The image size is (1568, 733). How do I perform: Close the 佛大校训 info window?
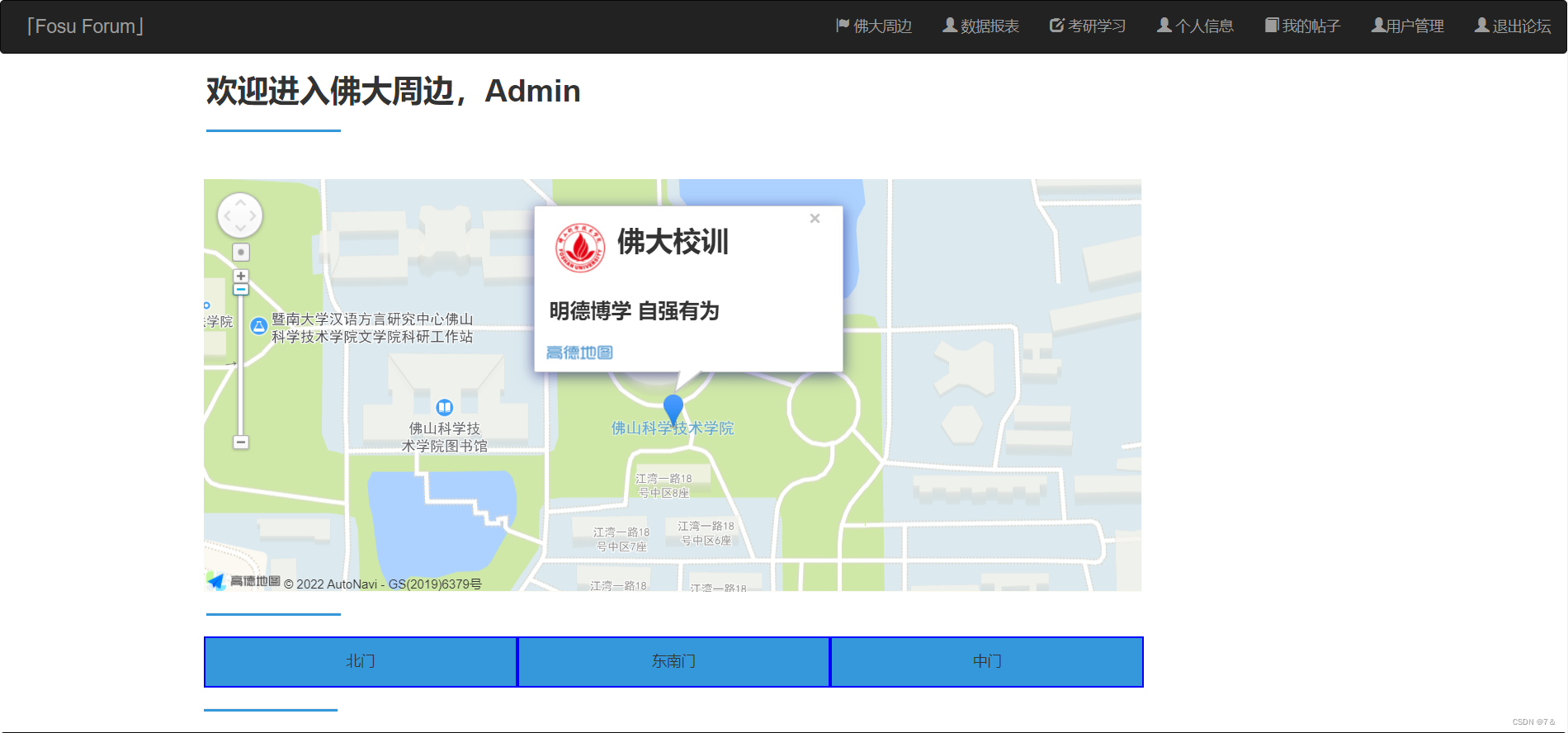[815, 219]
